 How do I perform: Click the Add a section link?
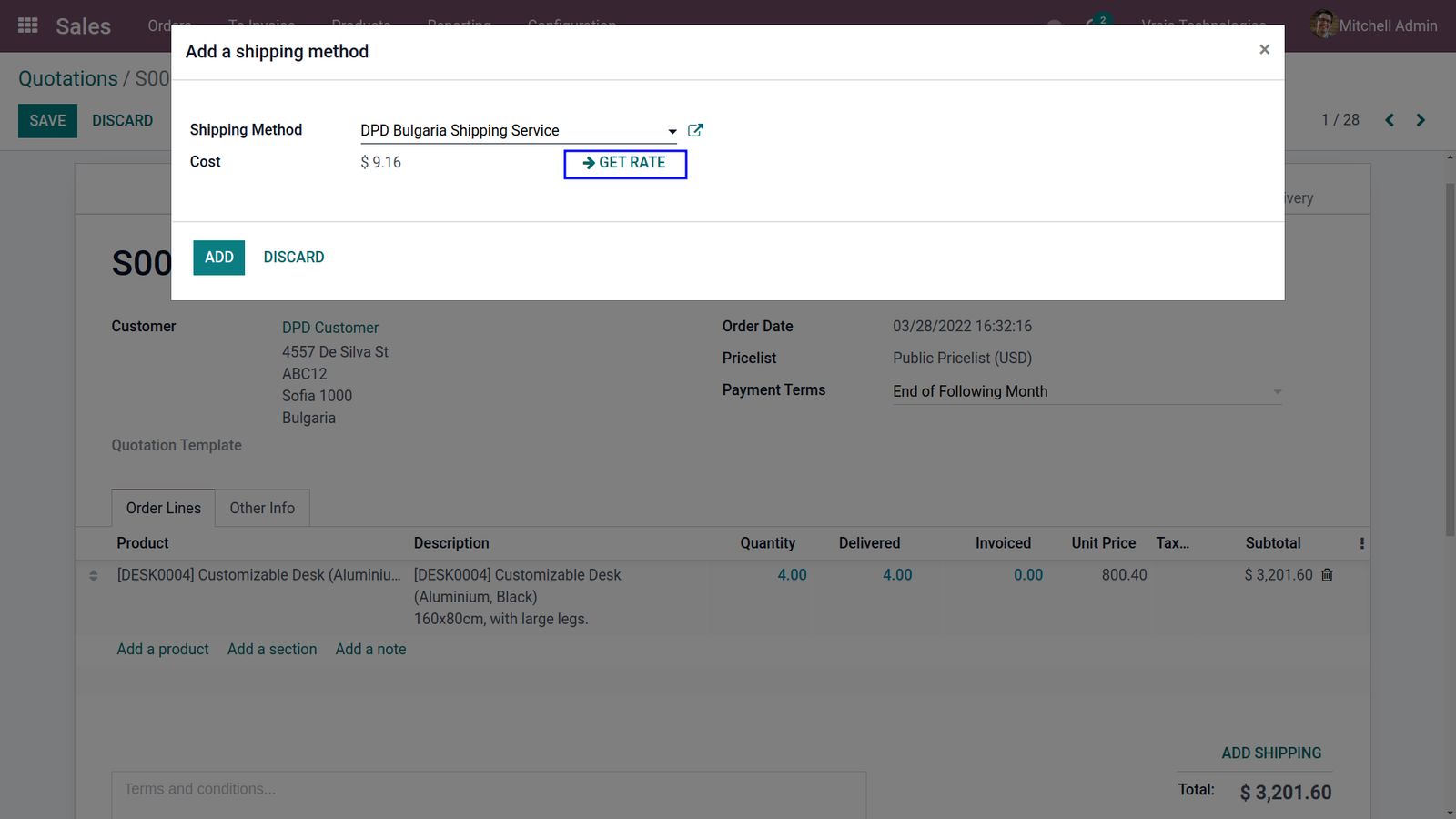click(272, 650)
